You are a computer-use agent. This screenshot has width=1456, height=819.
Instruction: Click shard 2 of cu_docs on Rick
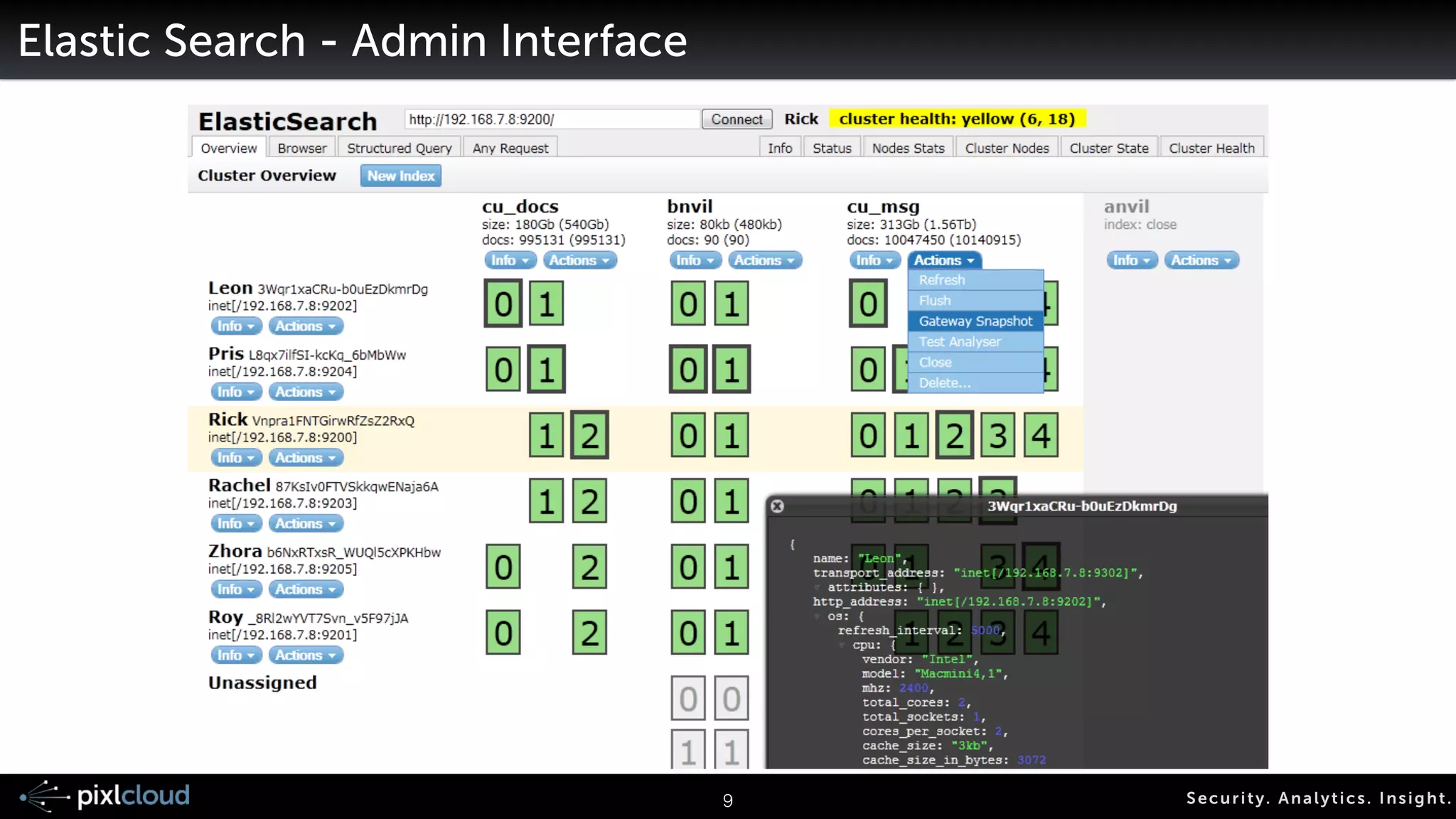point(589,435)
